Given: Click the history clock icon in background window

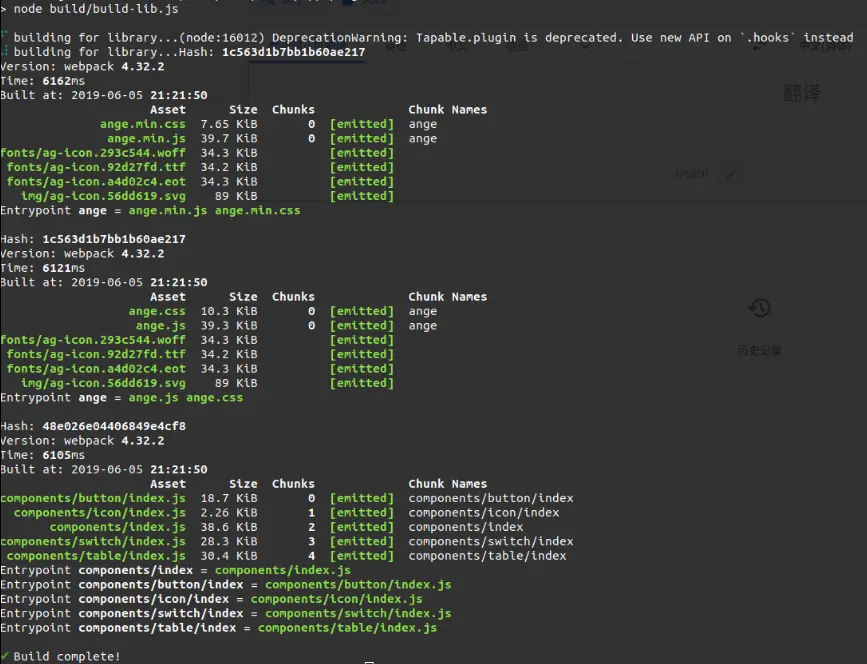Looking at the screenshot, I should coord(760,307).
